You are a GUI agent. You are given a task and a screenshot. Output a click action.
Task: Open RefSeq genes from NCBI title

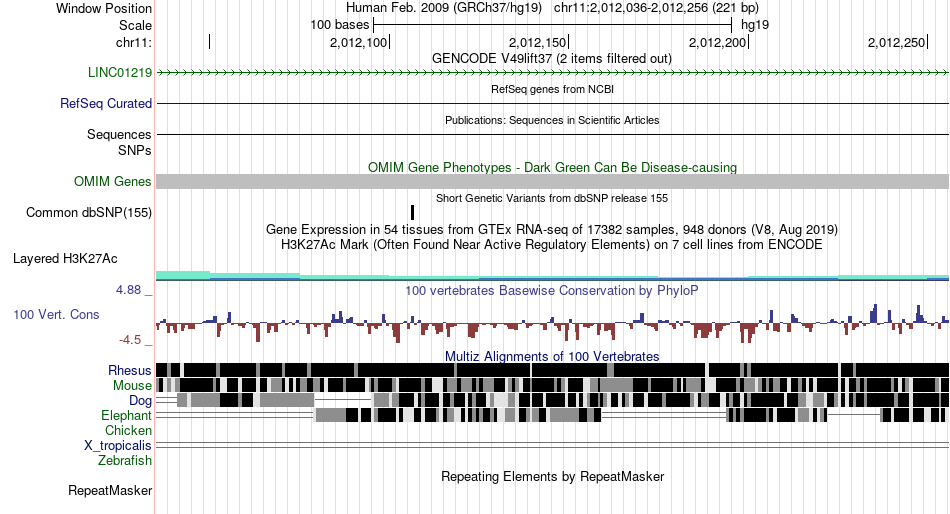(553, 89)
